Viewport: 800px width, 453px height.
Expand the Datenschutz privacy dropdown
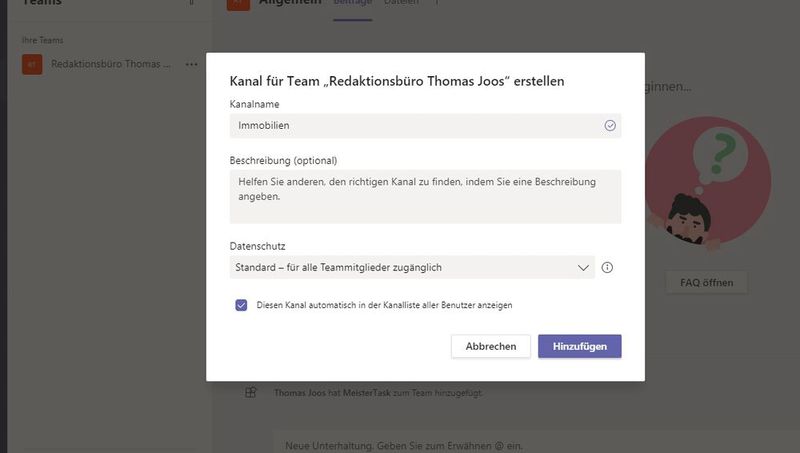point(584,268)
